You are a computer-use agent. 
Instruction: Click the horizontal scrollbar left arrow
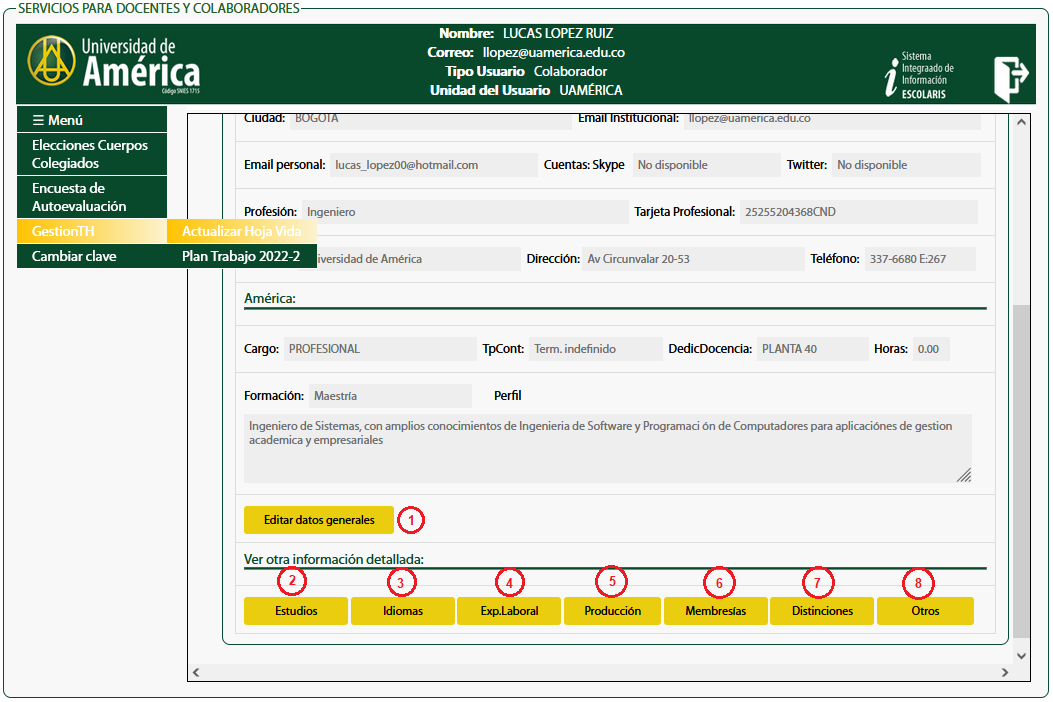pyautogui.click(x=196, y=672)
